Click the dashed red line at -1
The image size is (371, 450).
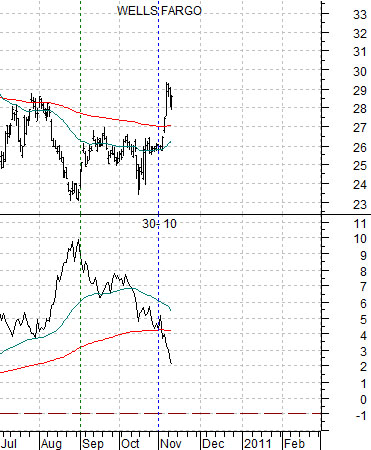click(x=161, y=414)
